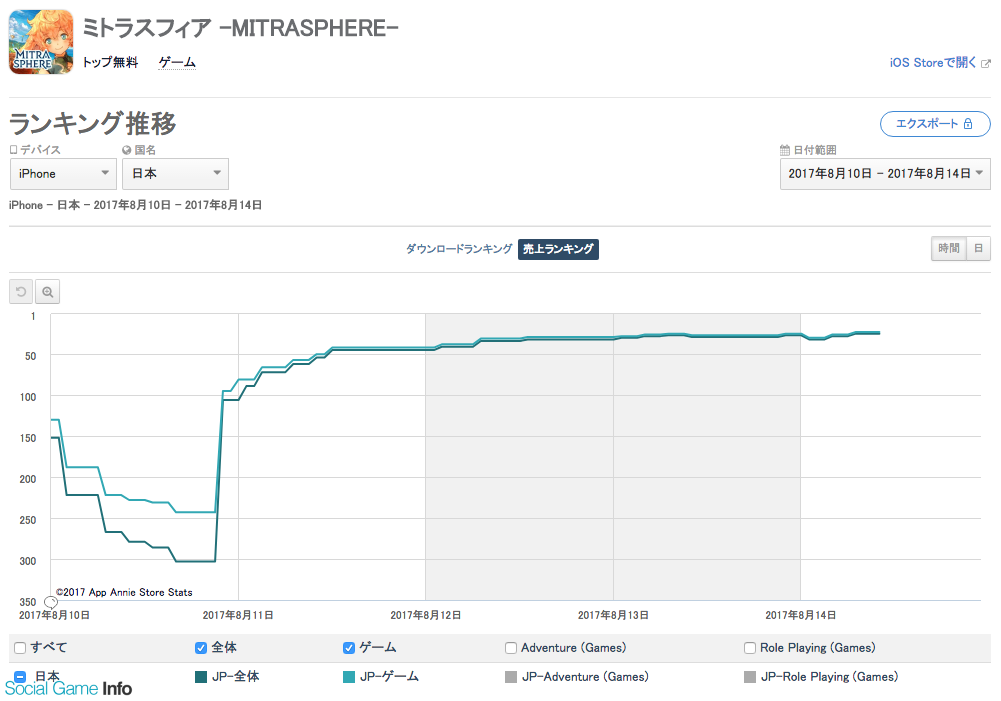
Task: Click the ©2017 App Annie Store Stats text
Action: pos(124,592)
